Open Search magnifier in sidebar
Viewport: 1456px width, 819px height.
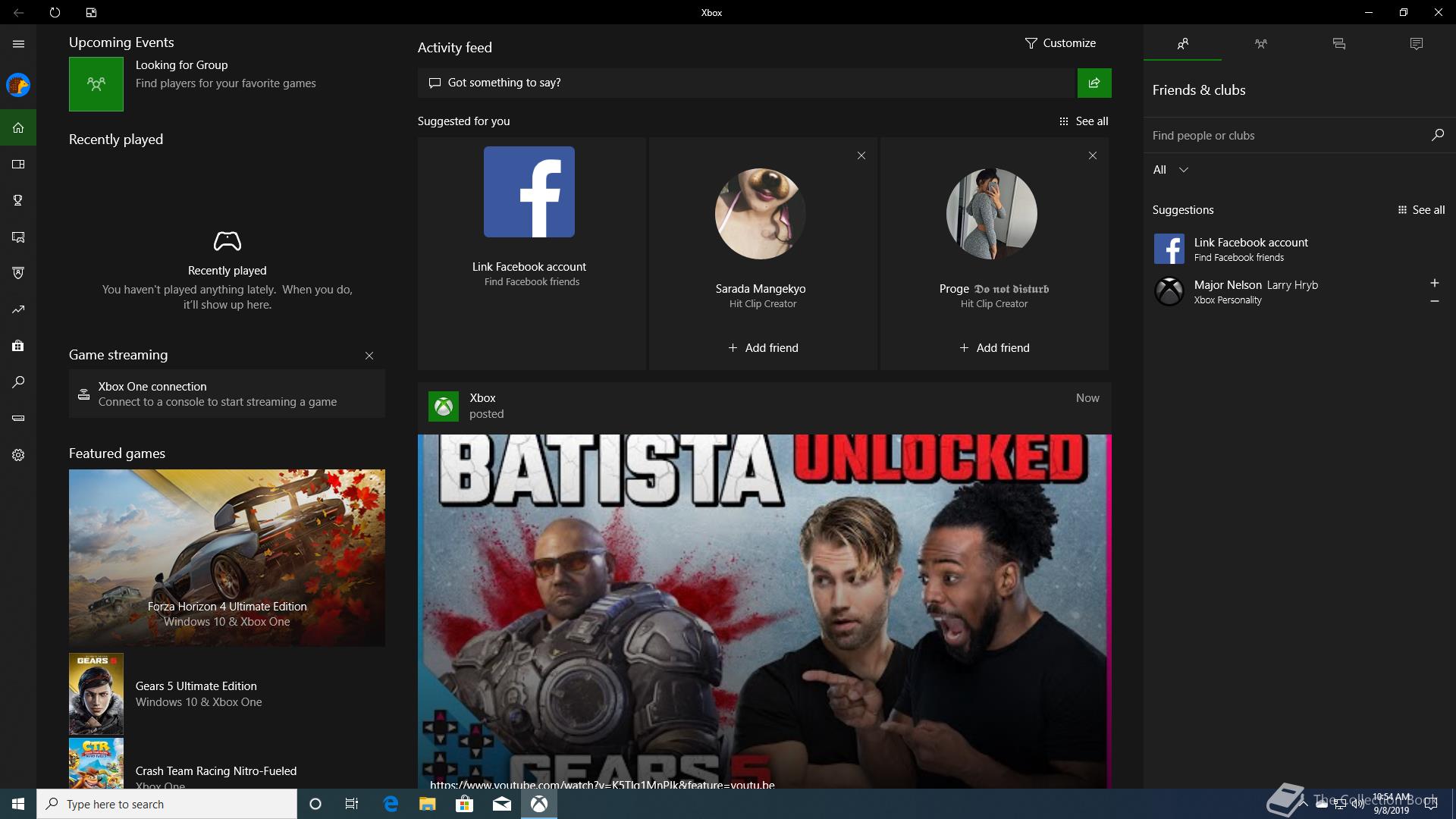tap(18, 382)
